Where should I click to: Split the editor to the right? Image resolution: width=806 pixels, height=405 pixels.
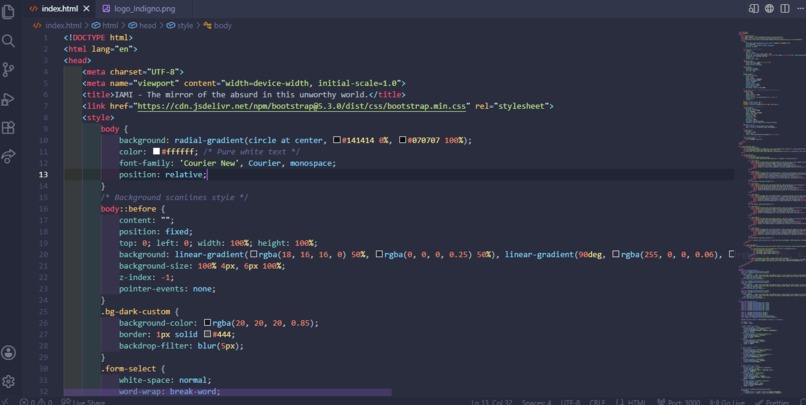[x=785, y=8]
